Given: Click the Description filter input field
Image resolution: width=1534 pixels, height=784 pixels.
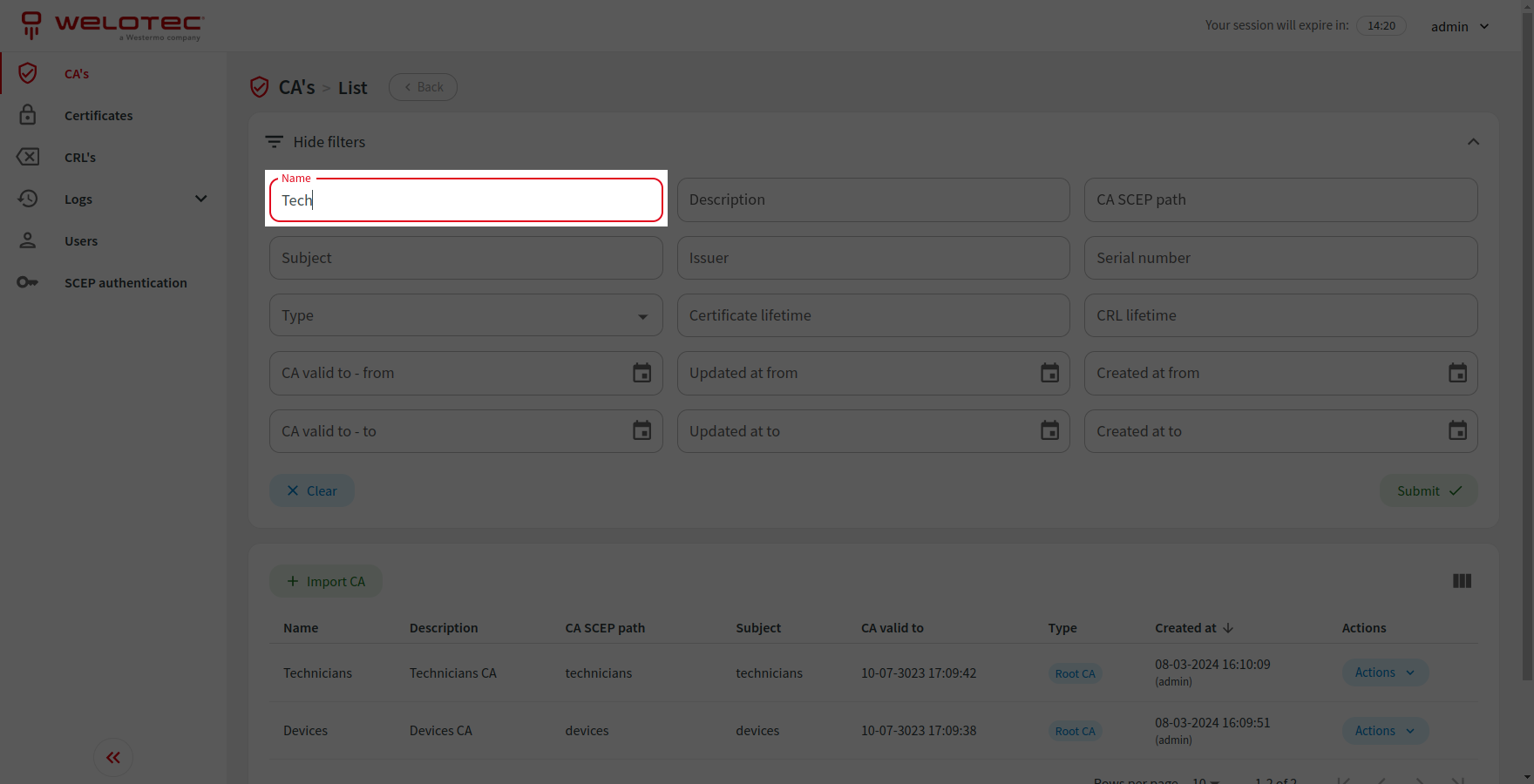Looking at the screenshot, I should [872, 199].
